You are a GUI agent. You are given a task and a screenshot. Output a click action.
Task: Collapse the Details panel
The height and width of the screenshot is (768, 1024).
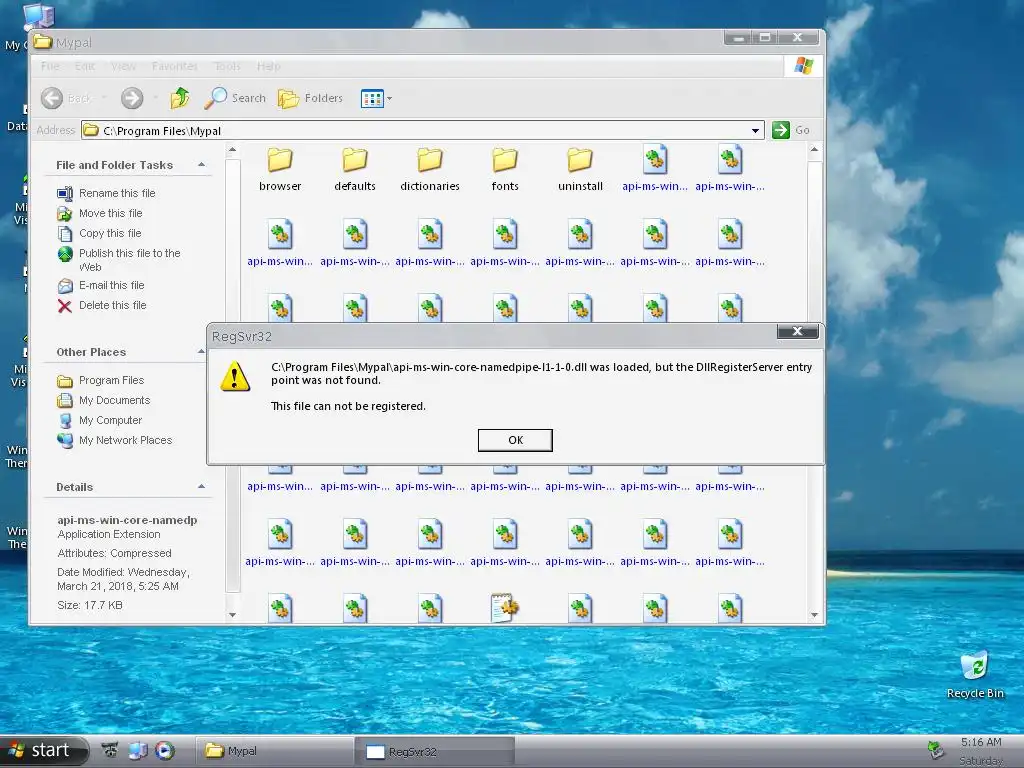click(201, 487)
